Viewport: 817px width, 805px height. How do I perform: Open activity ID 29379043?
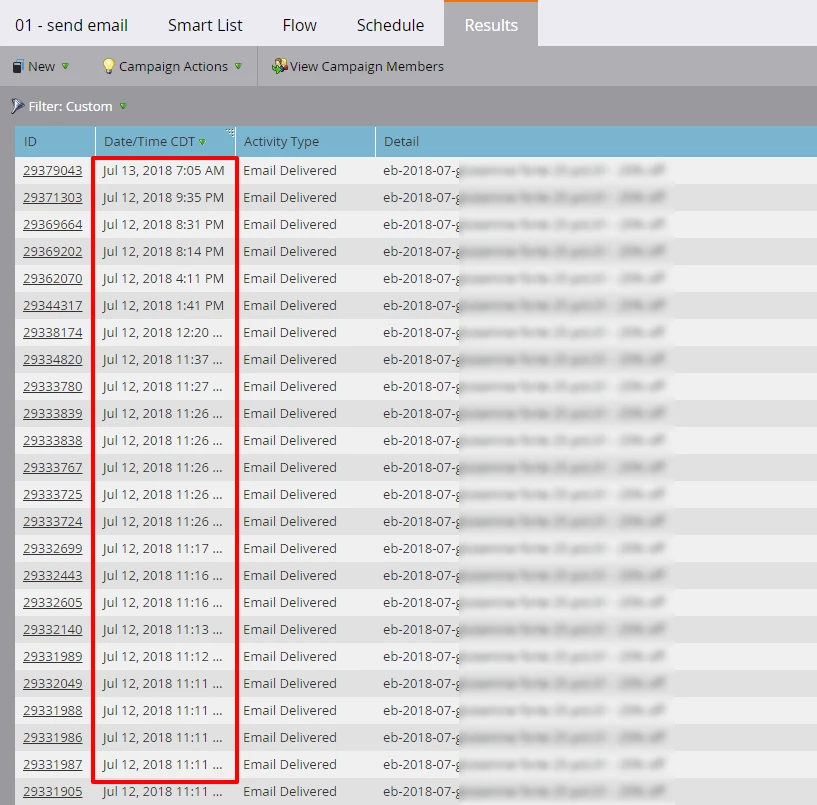coord(53,171)
